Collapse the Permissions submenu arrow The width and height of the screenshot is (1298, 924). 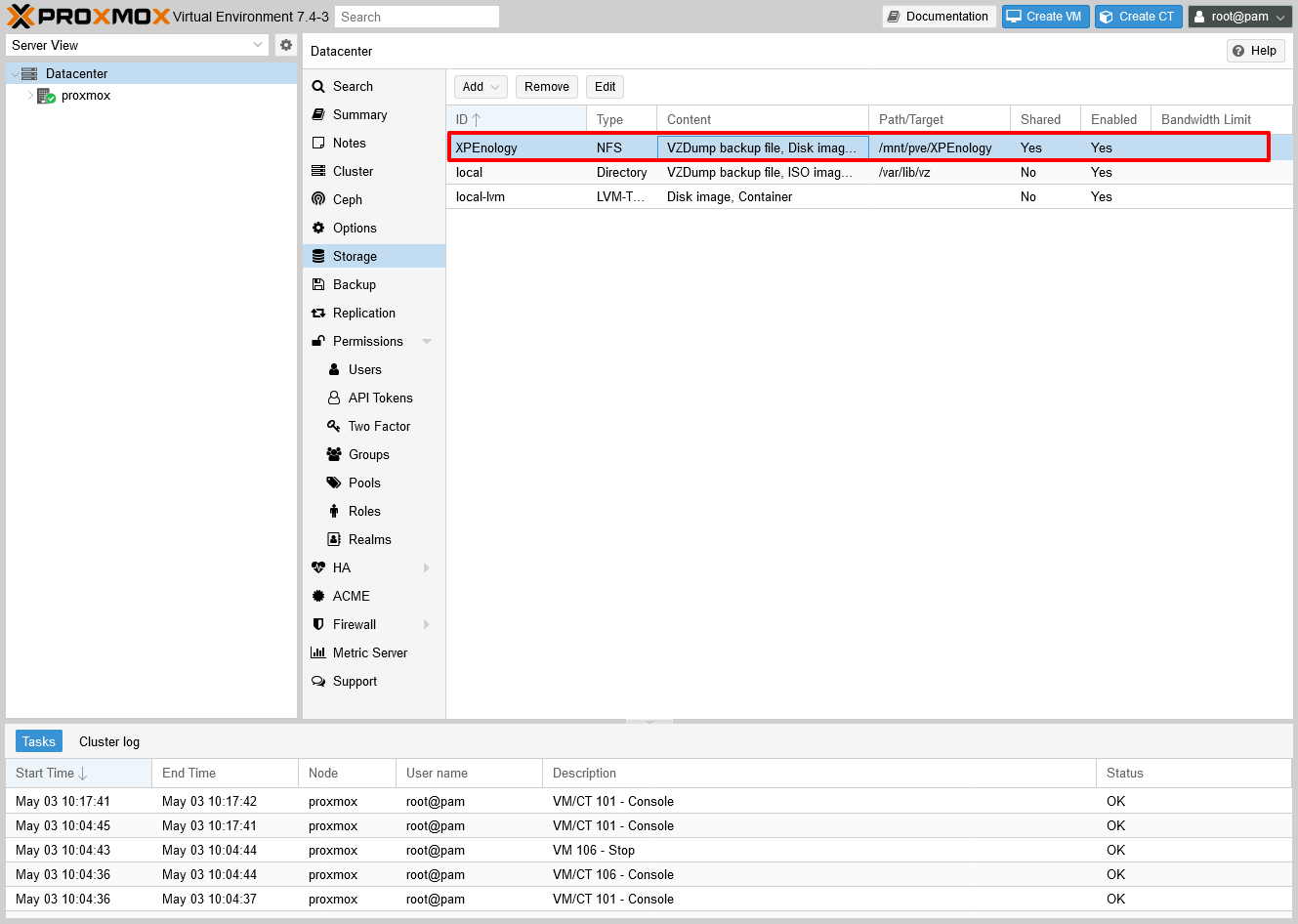point(427,341)
